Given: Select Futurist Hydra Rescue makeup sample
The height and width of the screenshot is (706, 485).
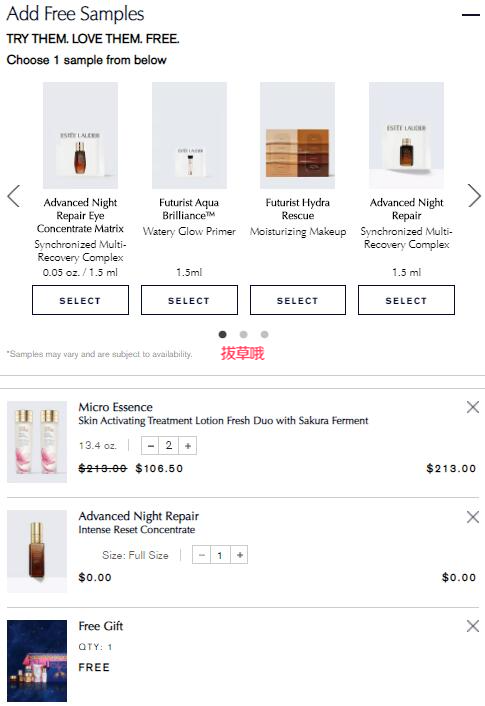Looking at the screenshot, I should point(298,300).
